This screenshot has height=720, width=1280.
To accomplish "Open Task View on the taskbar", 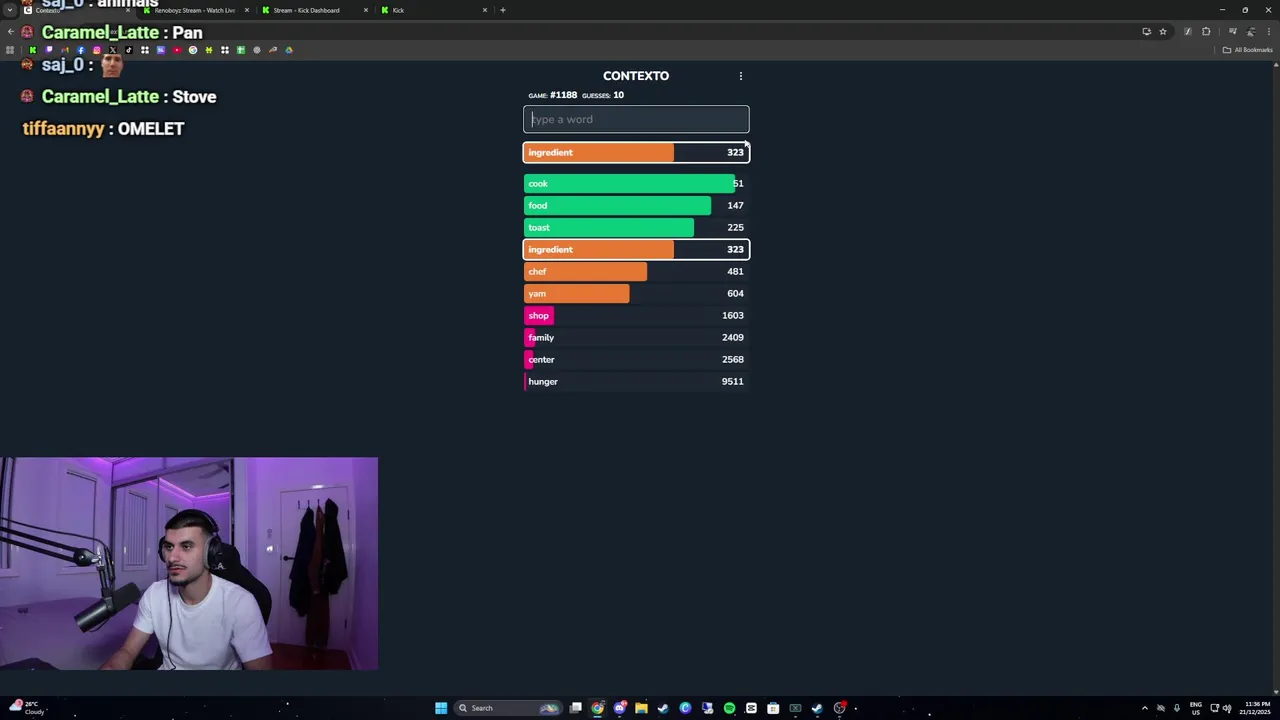I will 575,708.
